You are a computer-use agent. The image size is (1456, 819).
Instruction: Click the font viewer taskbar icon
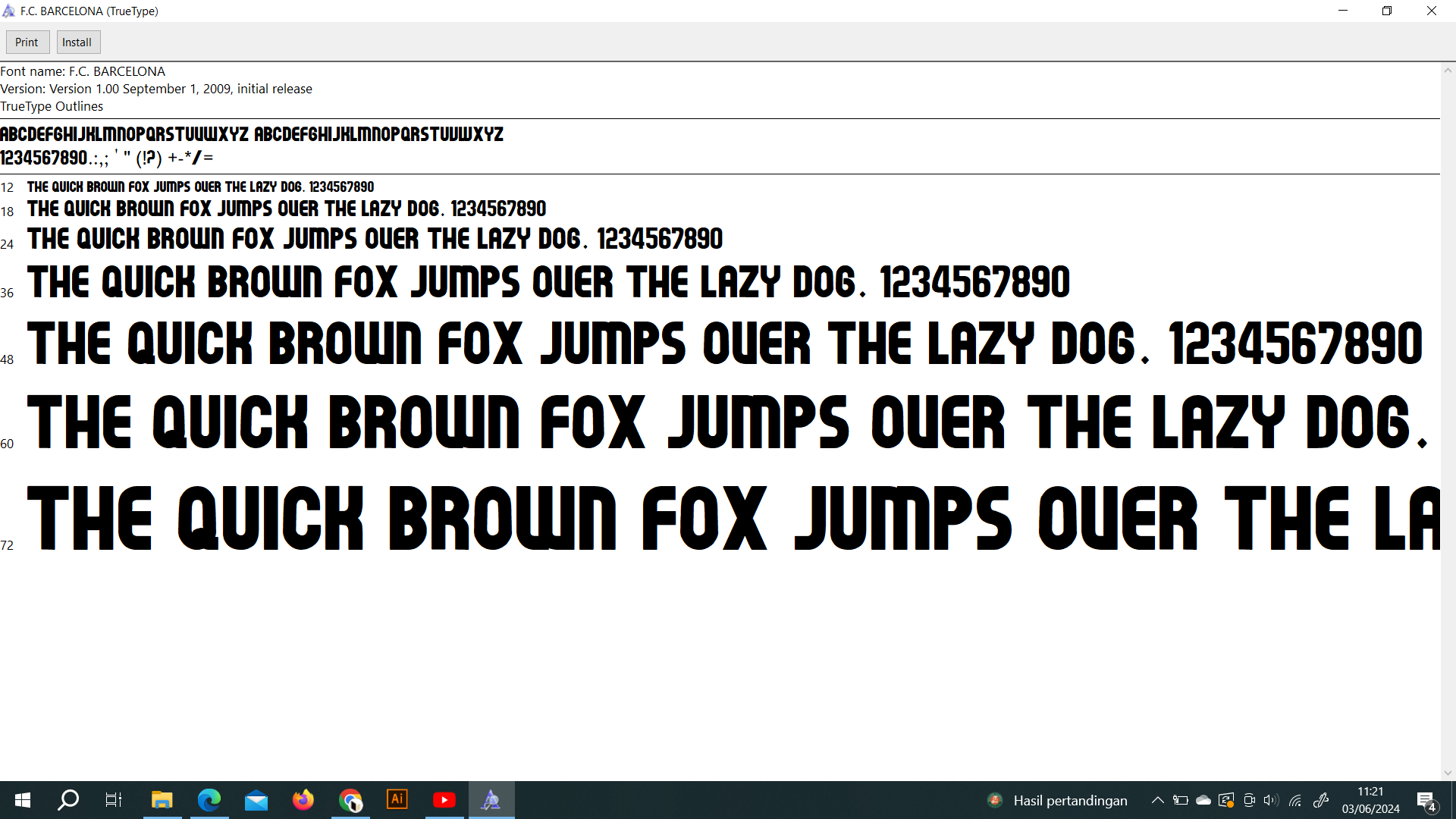click(491, 800)
